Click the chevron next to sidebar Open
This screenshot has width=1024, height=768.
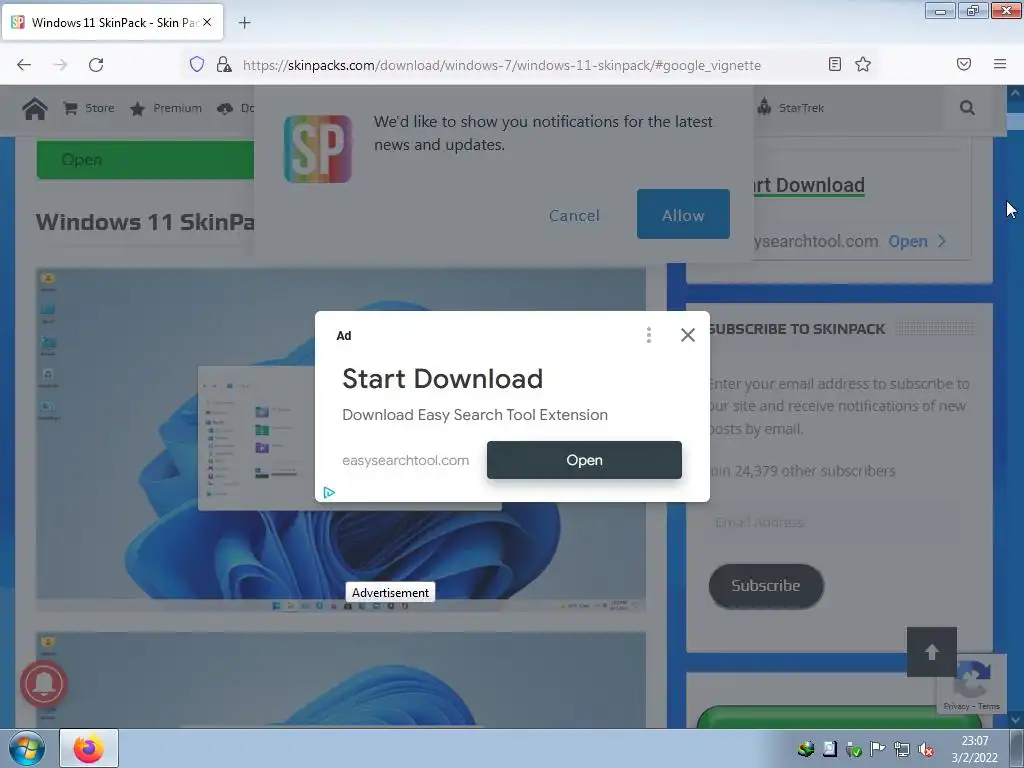[x=942, y=241]
